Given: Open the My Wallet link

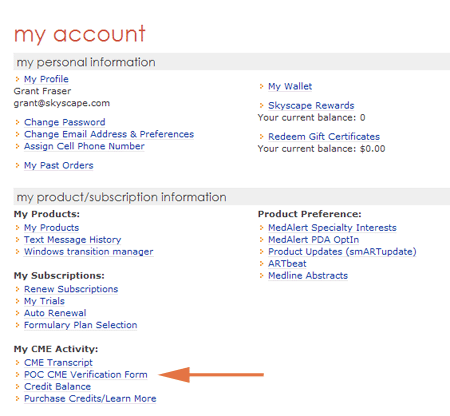Looking at the screenshot, I should 290,87.
